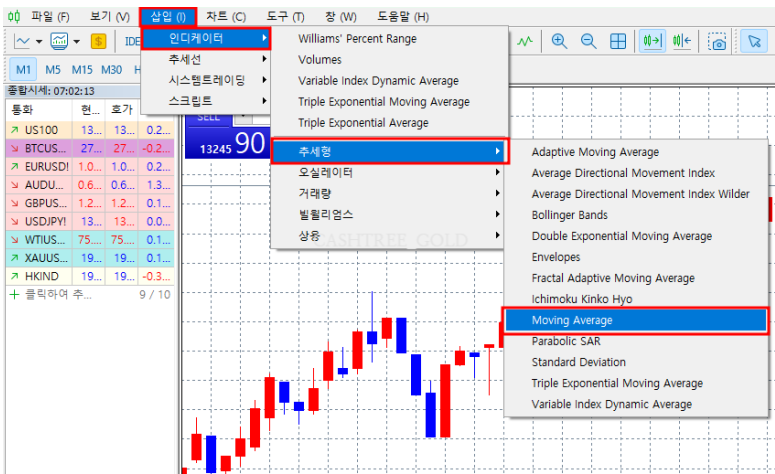Click the tile windows grid icon
The width and height of the screenshot is (775, 474).
point(618,41)
